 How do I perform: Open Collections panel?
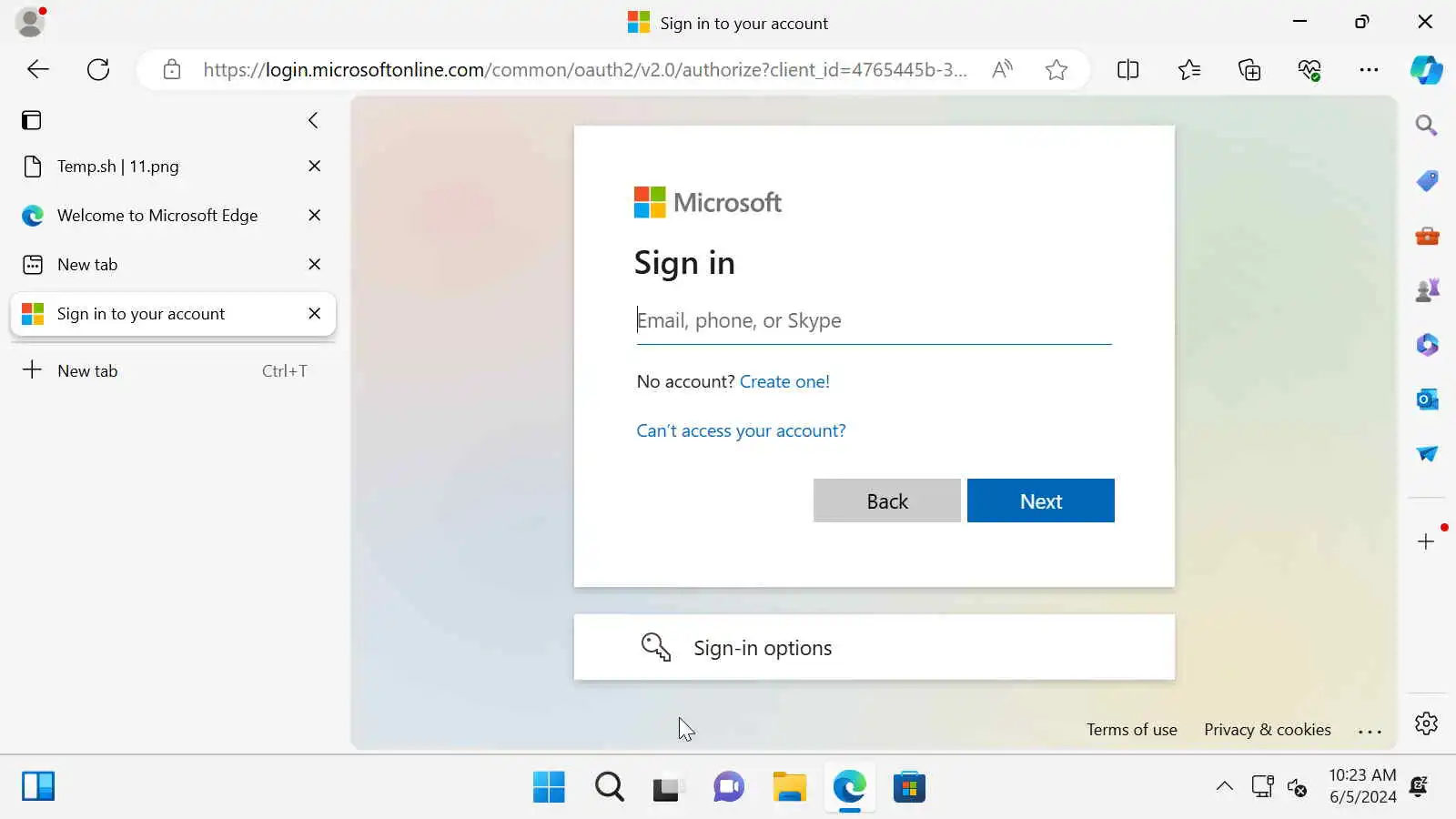click(1249, 69)
